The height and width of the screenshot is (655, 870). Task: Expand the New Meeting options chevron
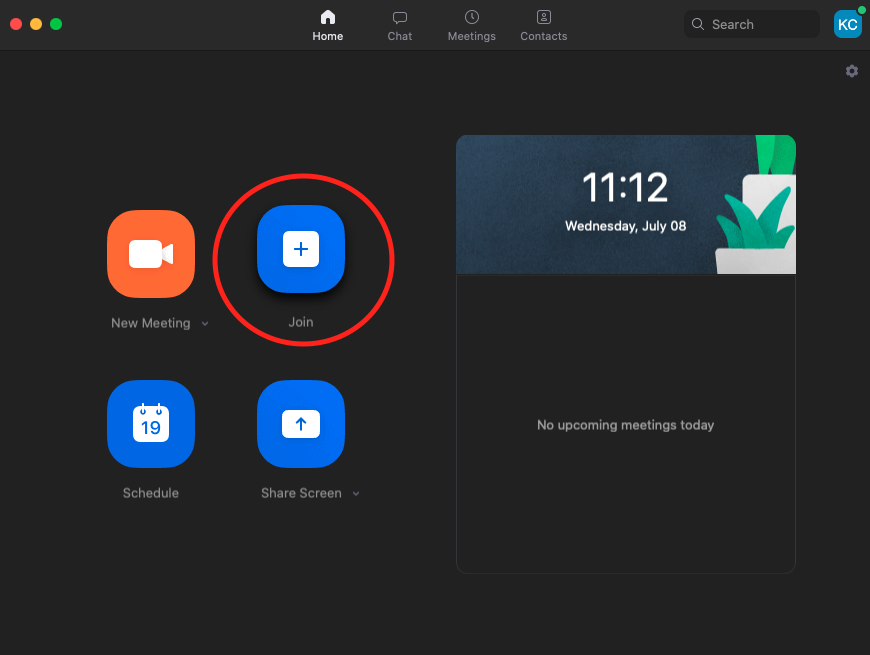point(205,323)
